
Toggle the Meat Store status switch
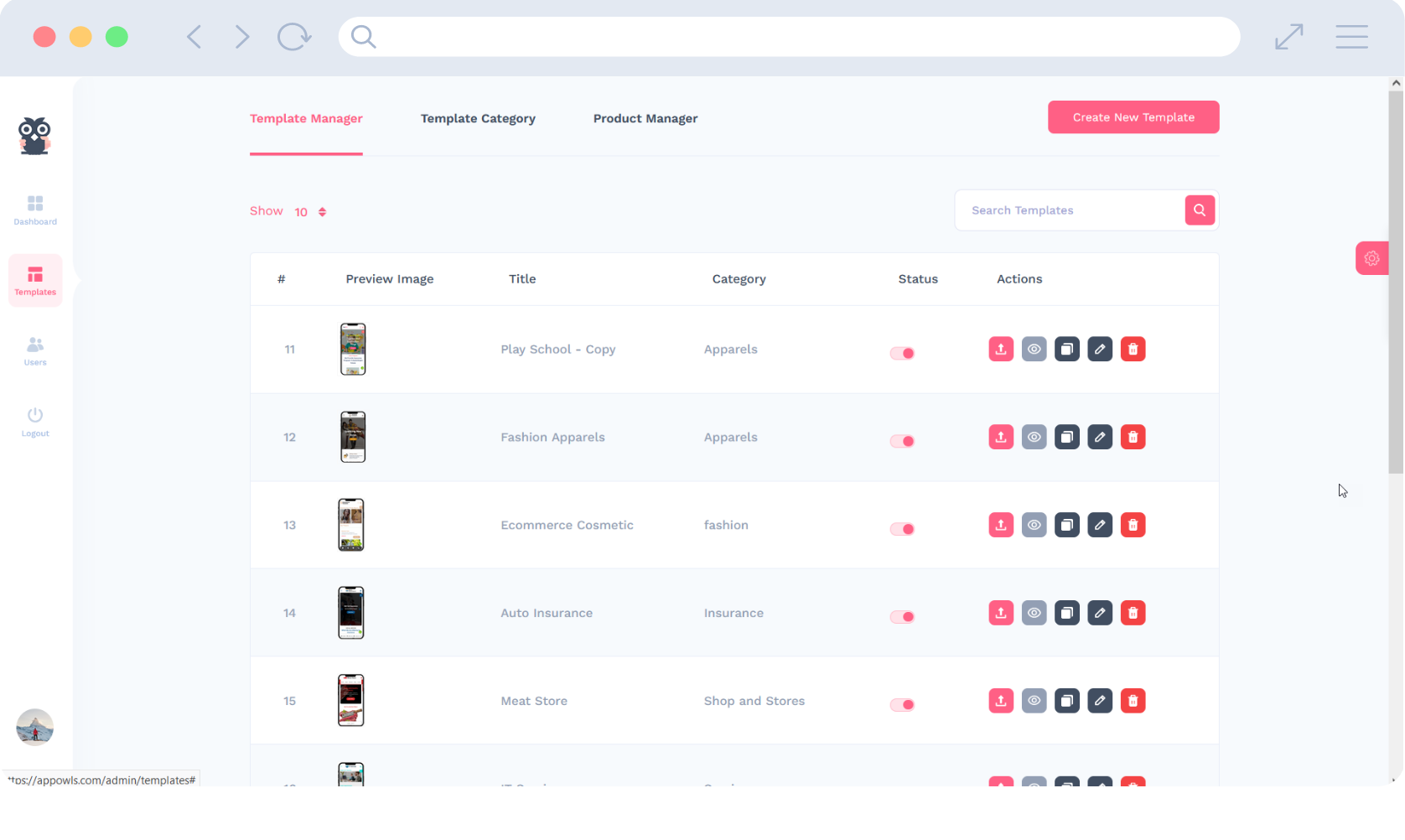click(x=902, y=704)
